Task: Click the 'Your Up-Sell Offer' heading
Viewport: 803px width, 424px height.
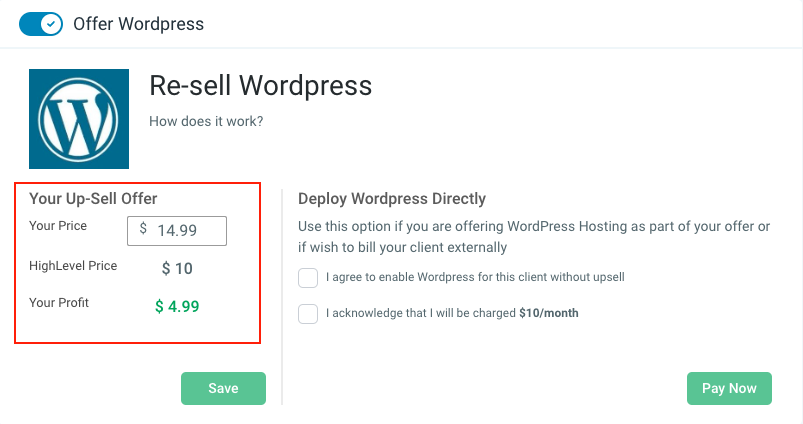Action: (93, 199)
